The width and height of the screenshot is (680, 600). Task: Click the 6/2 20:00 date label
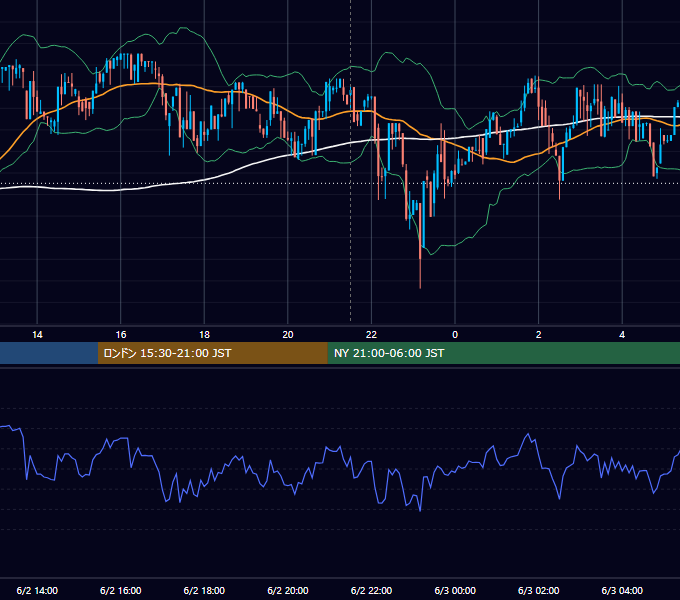288,590
